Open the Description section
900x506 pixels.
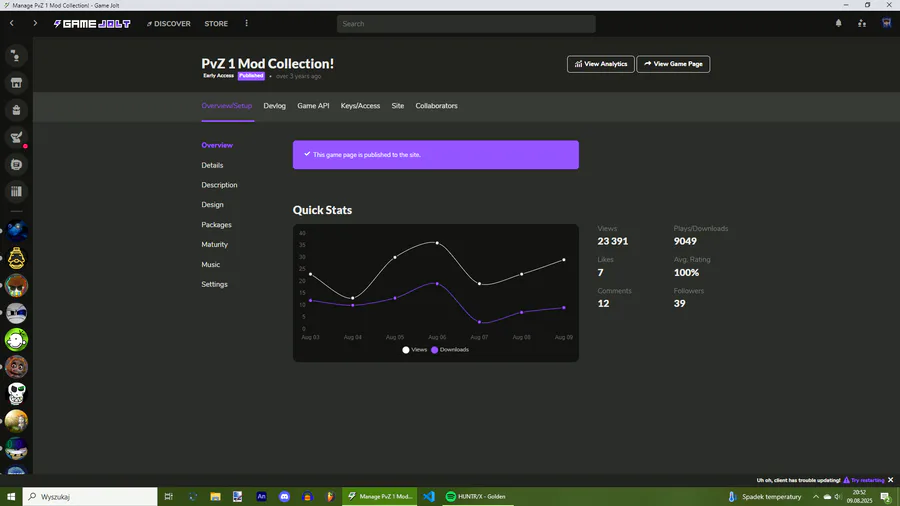tap(219, 185)
